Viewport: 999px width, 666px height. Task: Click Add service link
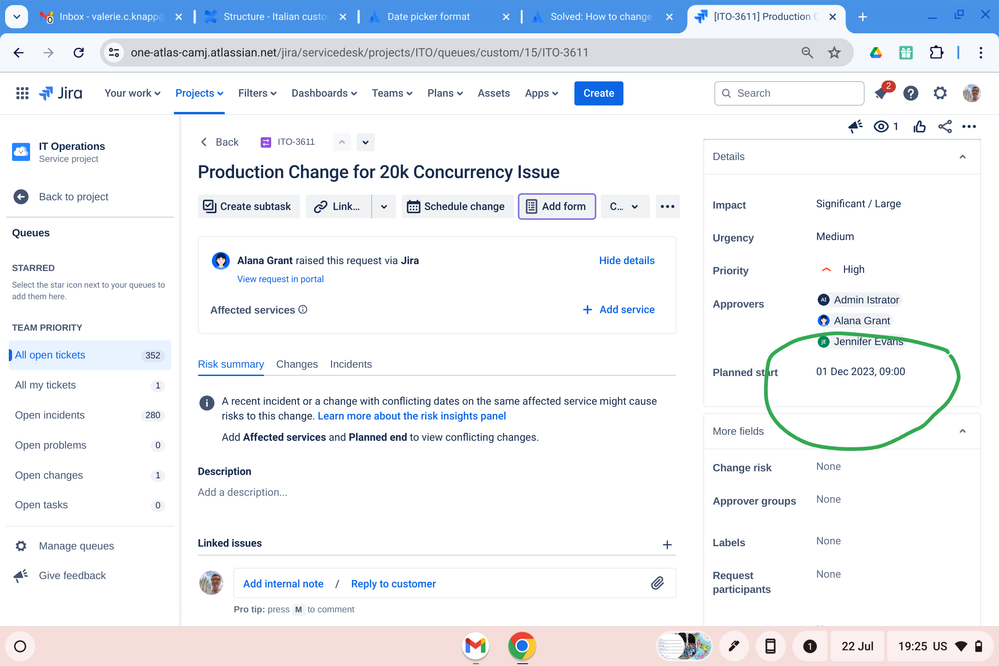point(619,309)
